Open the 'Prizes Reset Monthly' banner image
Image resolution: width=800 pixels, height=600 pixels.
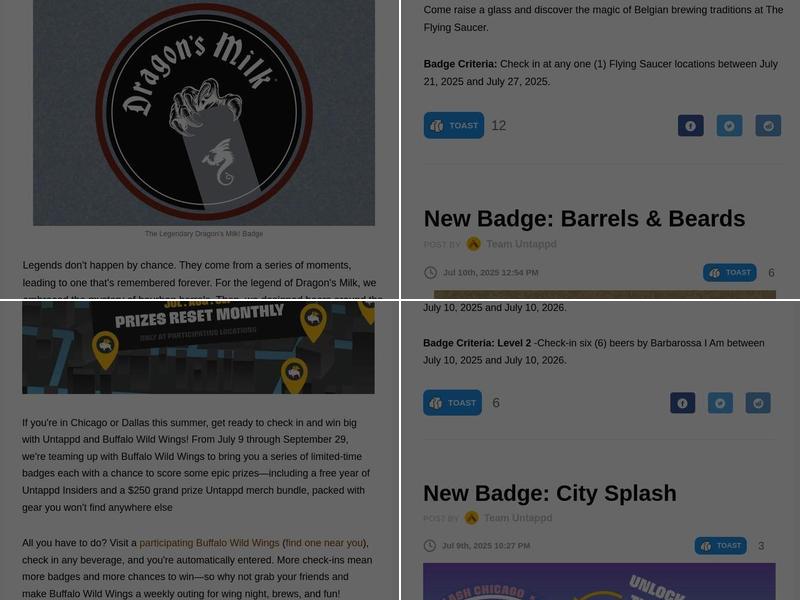tap(198, 347)
